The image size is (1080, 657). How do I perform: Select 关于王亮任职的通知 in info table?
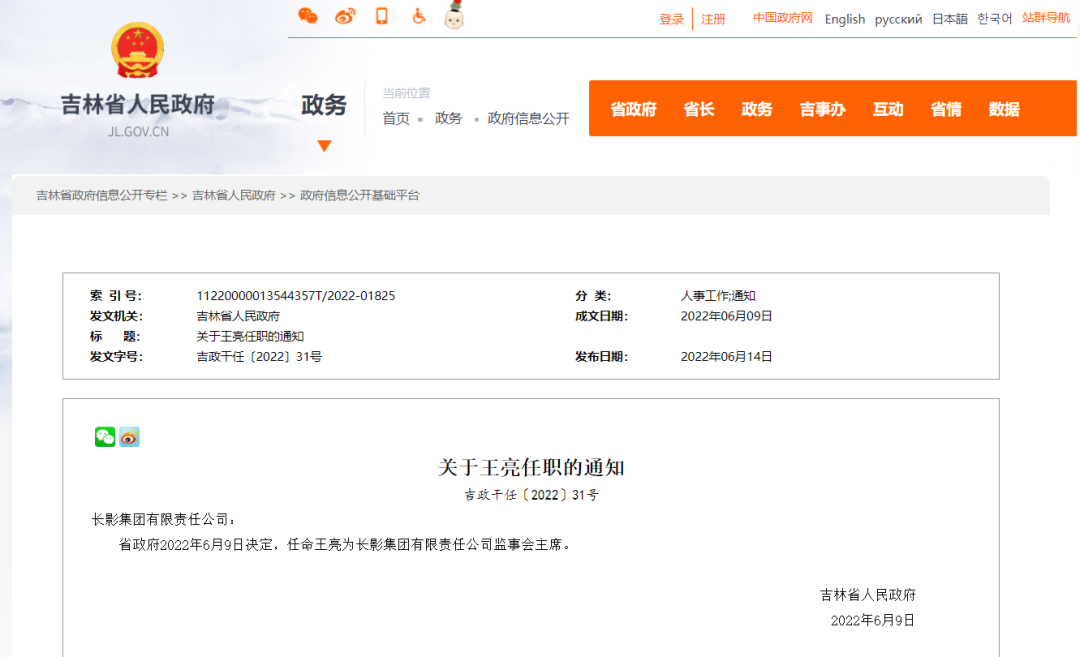[250, 336]
